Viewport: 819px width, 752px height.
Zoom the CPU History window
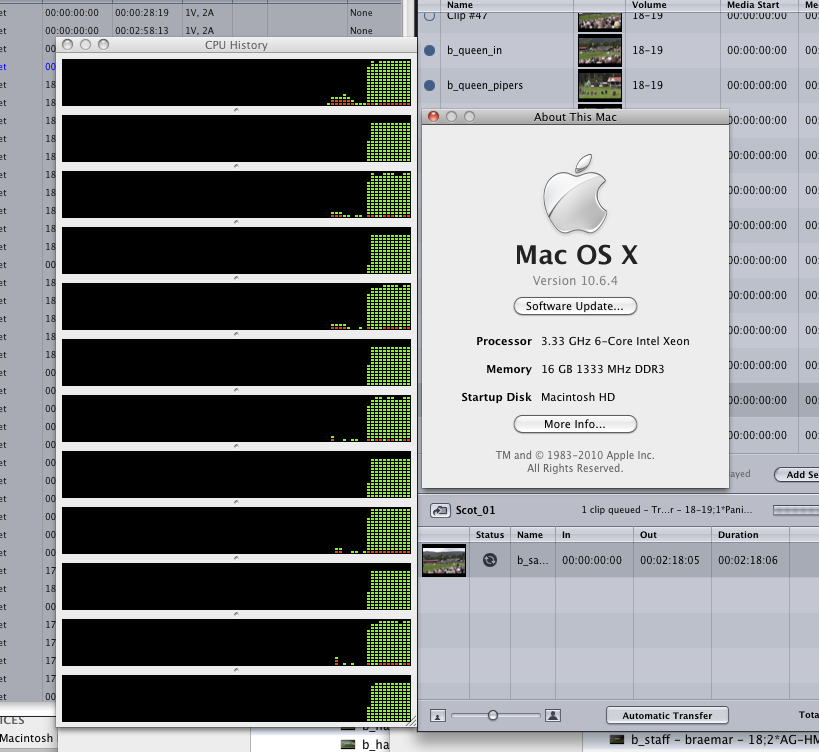click(x=103, y=44)
